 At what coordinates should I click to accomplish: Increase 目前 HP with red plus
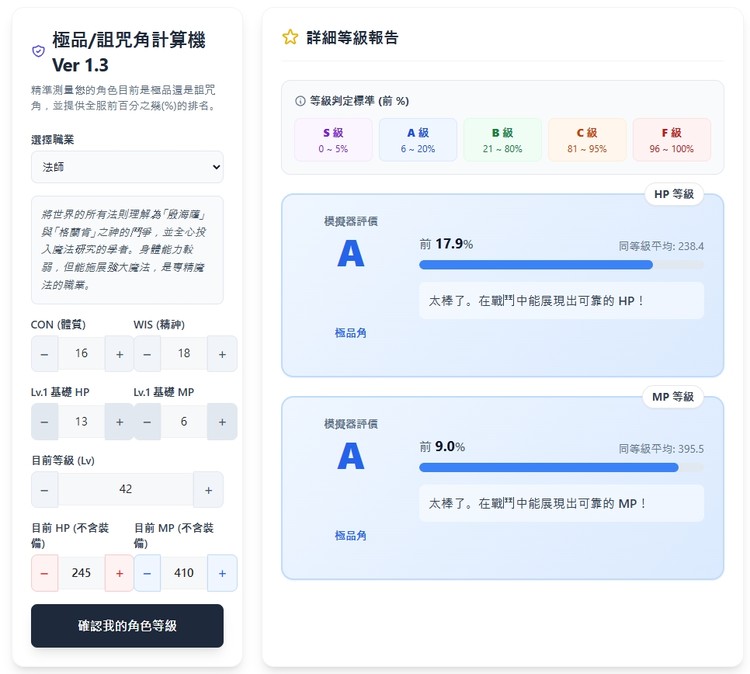(120, 573)
